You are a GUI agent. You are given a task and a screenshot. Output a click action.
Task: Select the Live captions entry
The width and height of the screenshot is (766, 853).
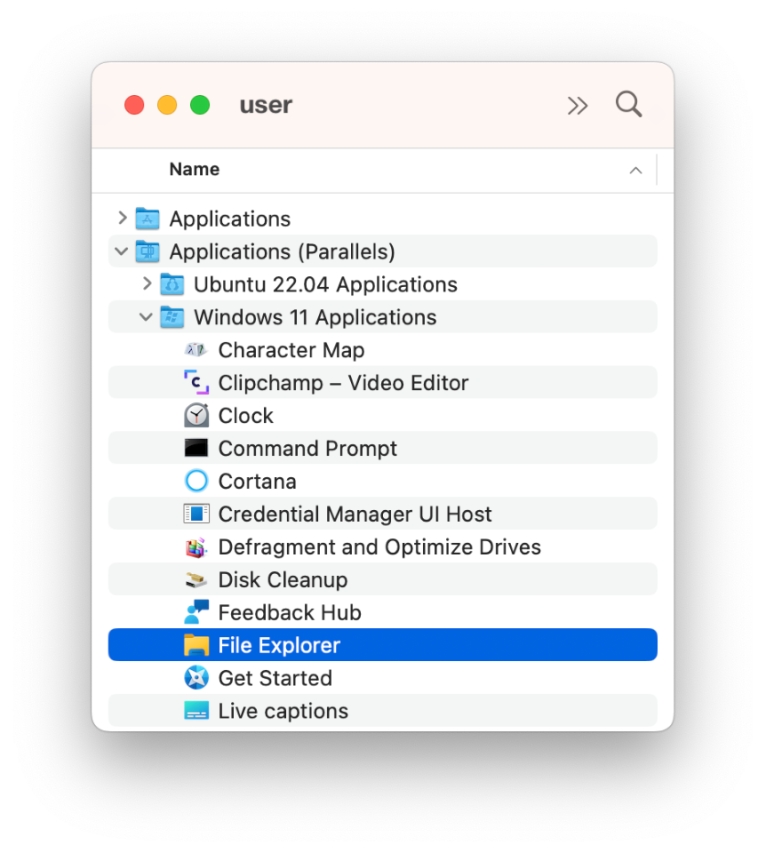tap(283, 711)
